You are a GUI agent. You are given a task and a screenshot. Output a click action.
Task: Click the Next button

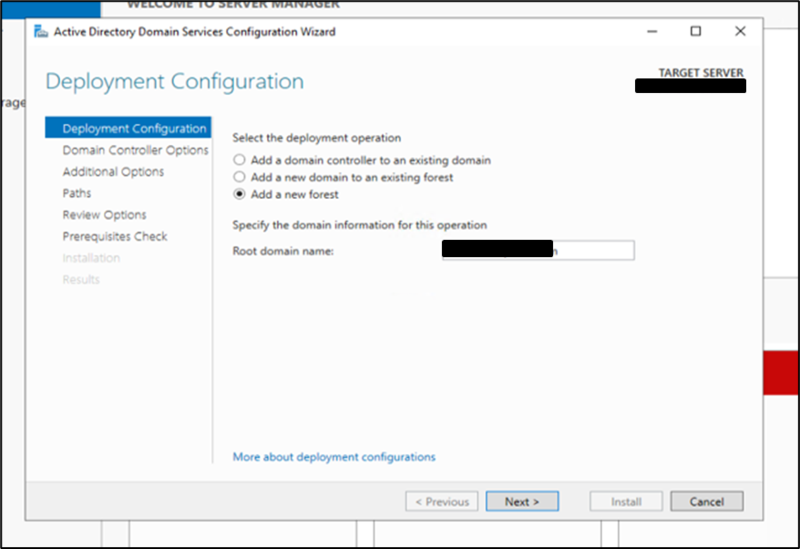[x=522, y=502]
